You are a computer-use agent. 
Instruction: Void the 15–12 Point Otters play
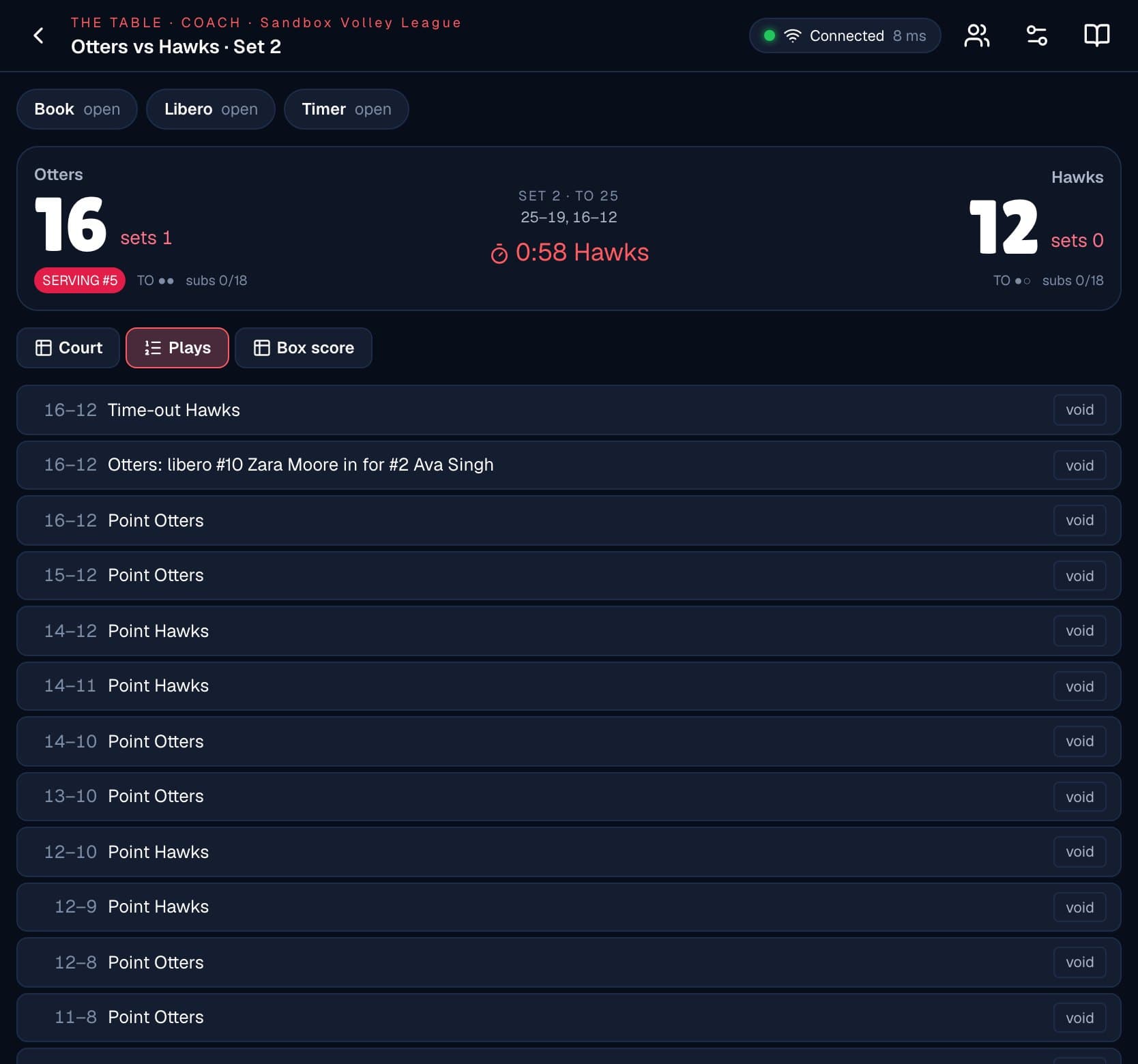[1079, 576]
